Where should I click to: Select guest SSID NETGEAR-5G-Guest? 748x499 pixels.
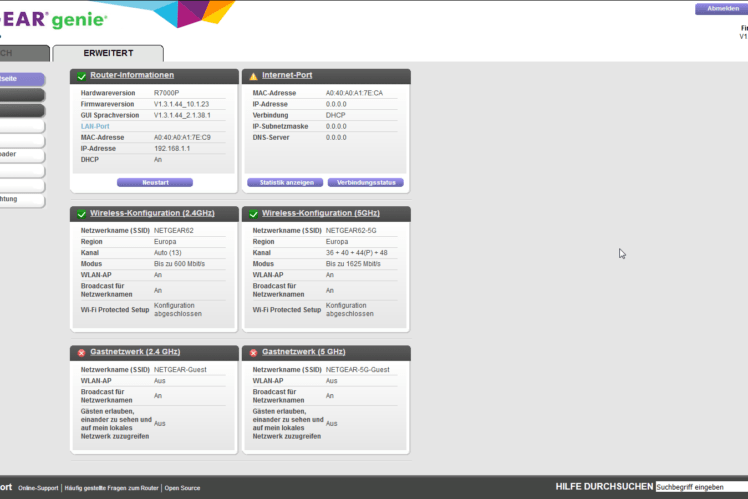(x=358, y=370)
